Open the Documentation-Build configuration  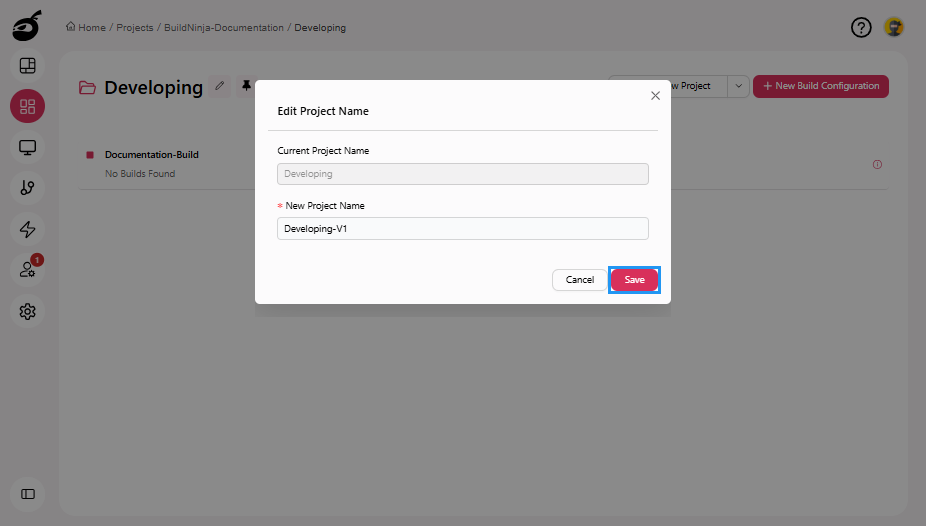[x=152, y=155]
